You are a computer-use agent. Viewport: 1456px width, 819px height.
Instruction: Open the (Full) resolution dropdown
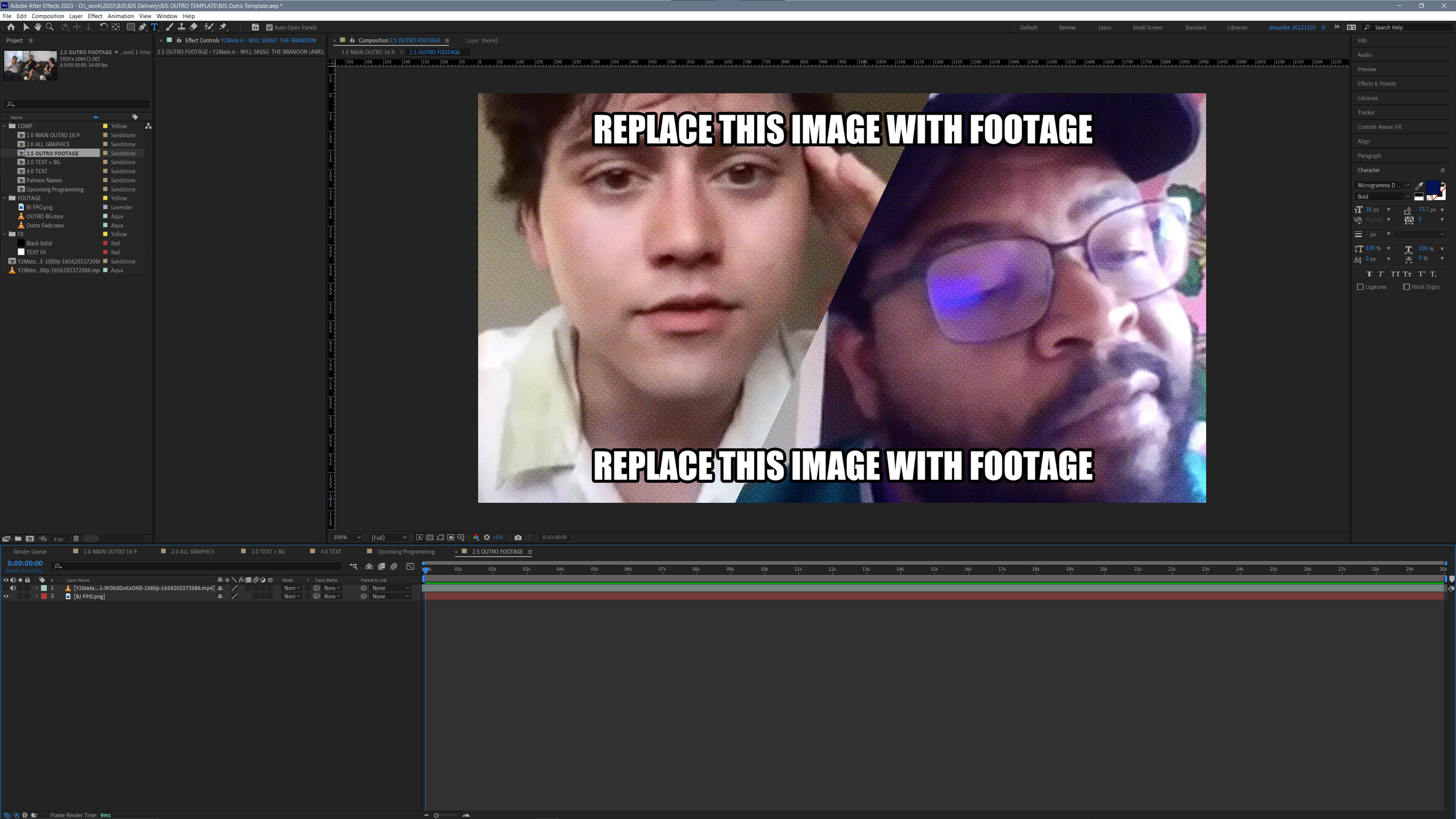click(388, 537)
